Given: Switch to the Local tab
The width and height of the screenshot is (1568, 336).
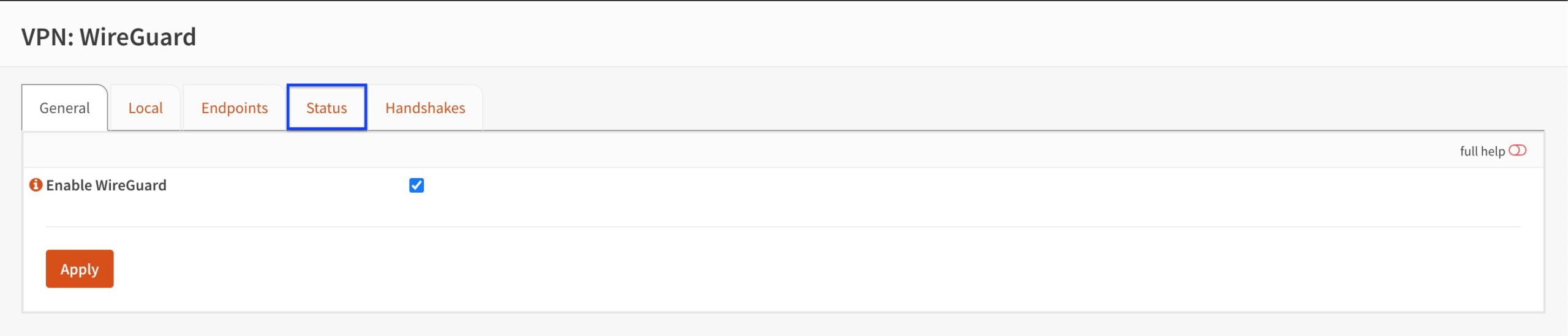Looking at the screenshot, I should pyautogui.click(x=145, y=108).
